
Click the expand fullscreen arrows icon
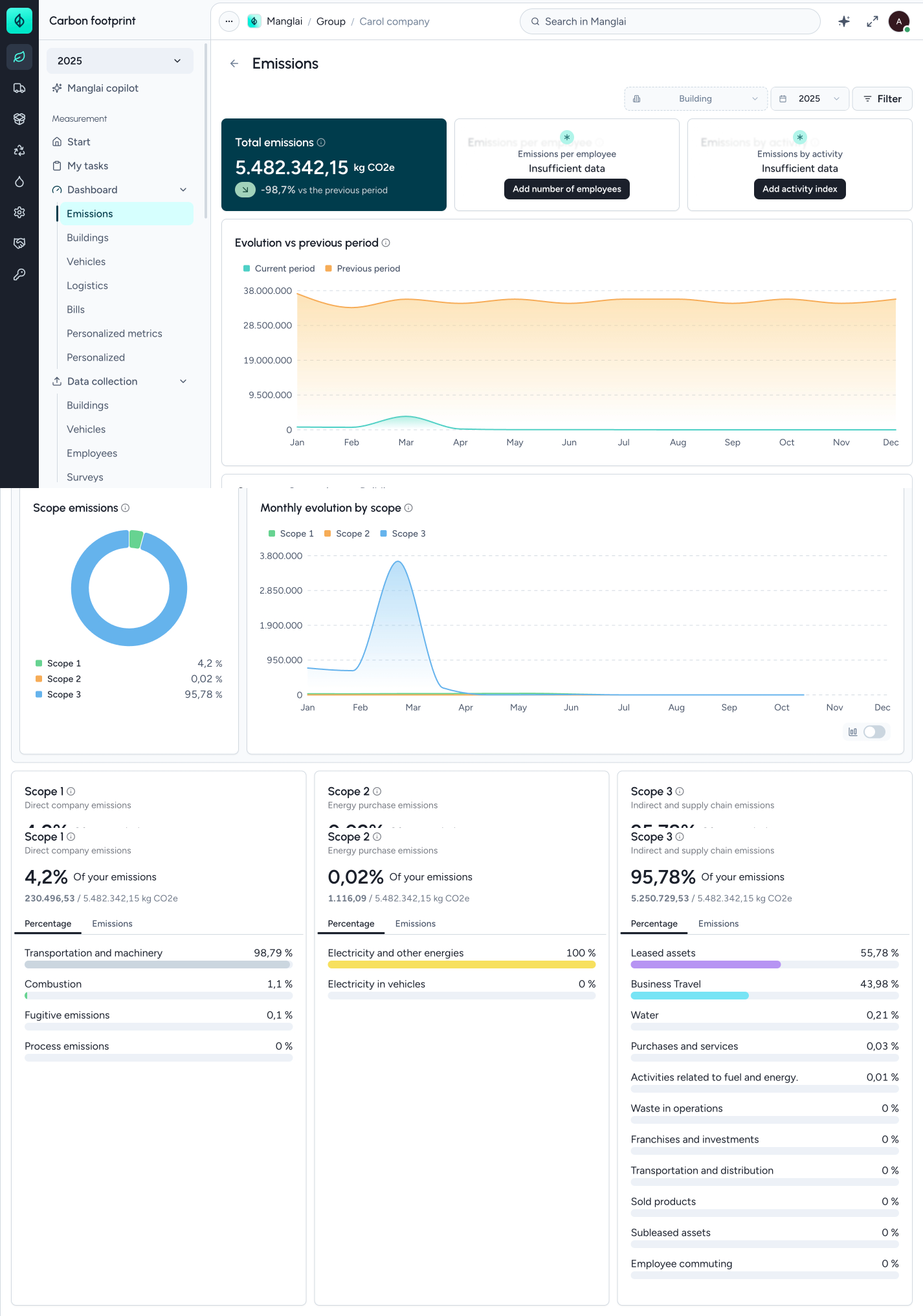click(x=873, y=21)
